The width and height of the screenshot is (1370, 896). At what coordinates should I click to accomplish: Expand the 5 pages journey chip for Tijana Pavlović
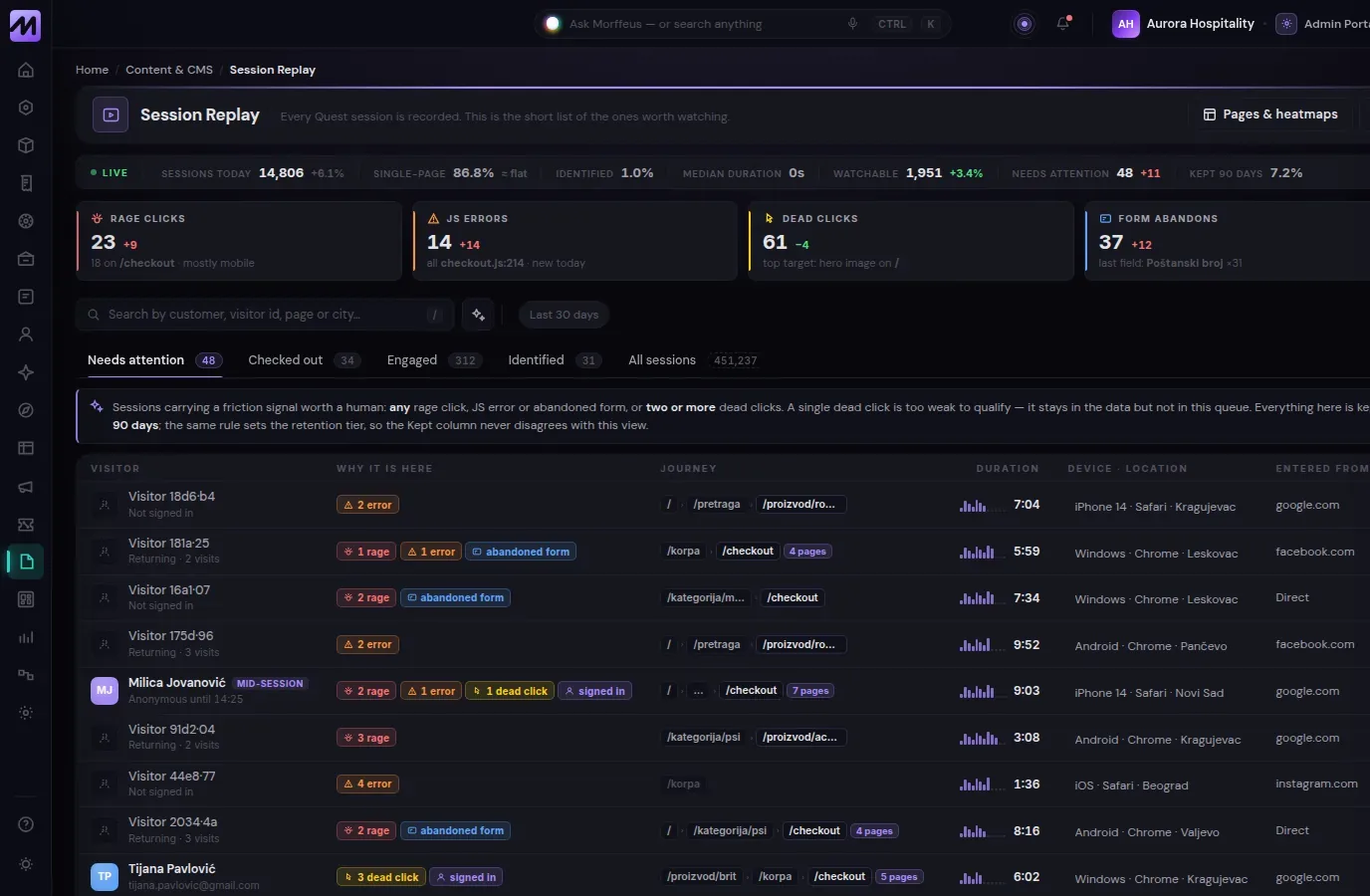[899, 877]
